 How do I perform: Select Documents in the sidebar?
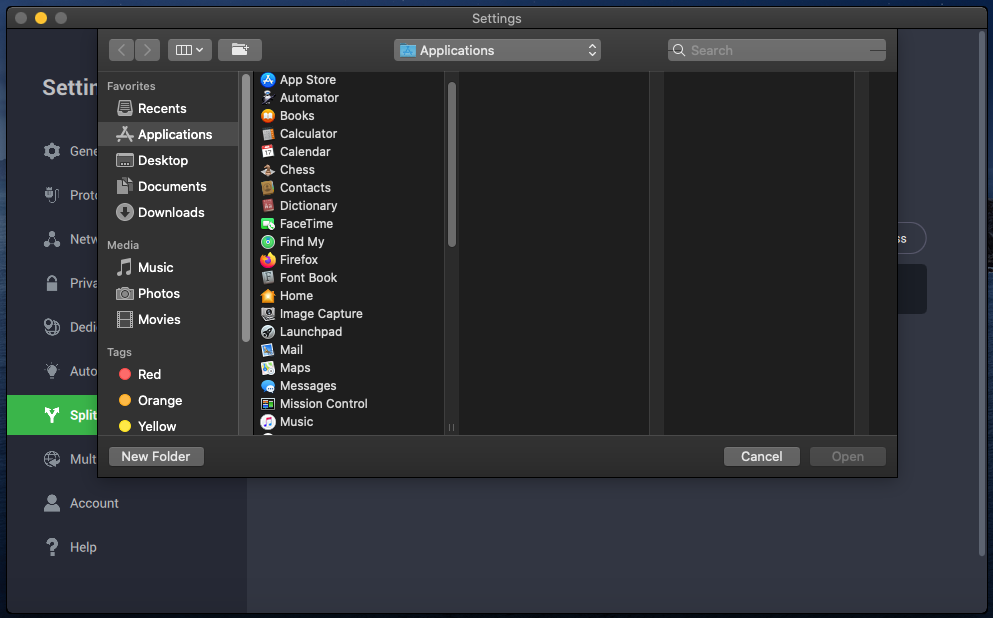(171, 186)
